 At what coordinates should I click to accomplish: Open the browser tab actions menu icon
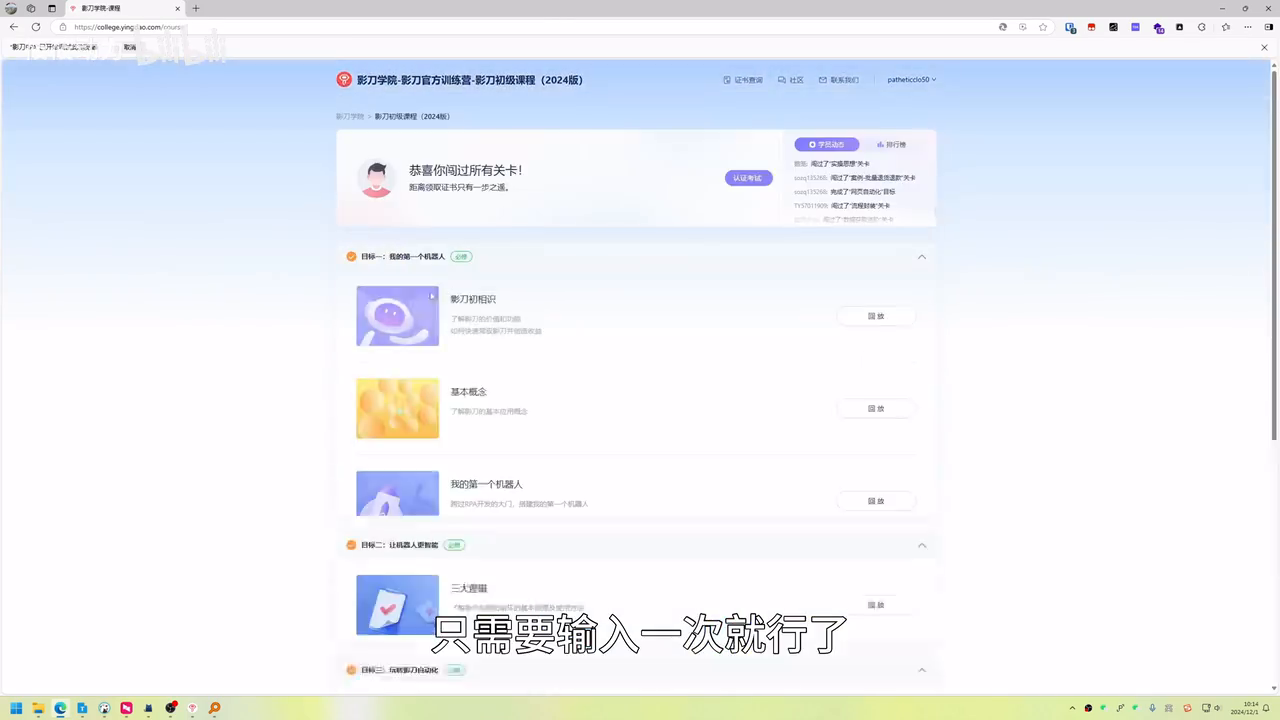point(52,8)
